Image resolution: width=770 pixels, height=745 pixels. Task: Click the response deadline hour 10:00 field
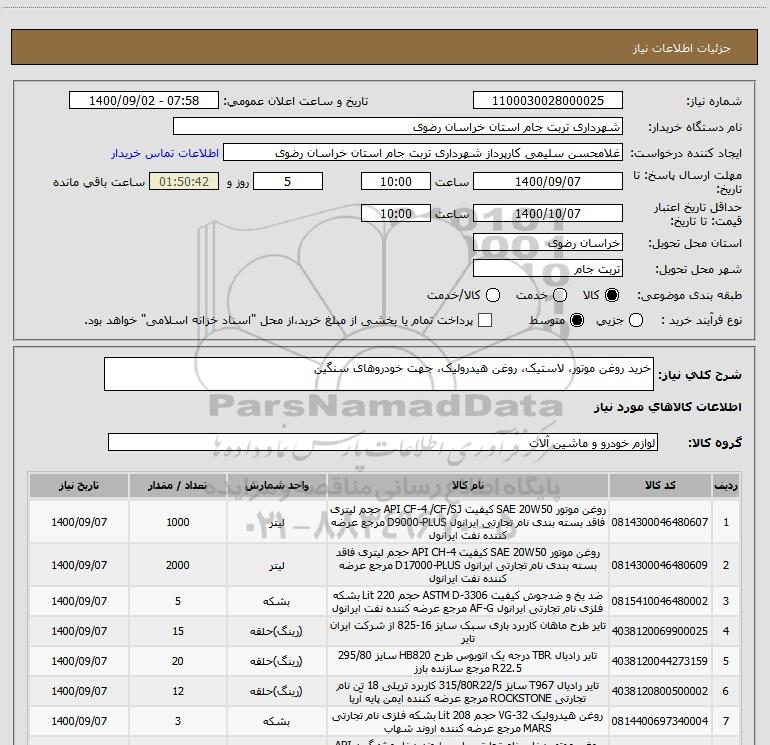[396, 181]
